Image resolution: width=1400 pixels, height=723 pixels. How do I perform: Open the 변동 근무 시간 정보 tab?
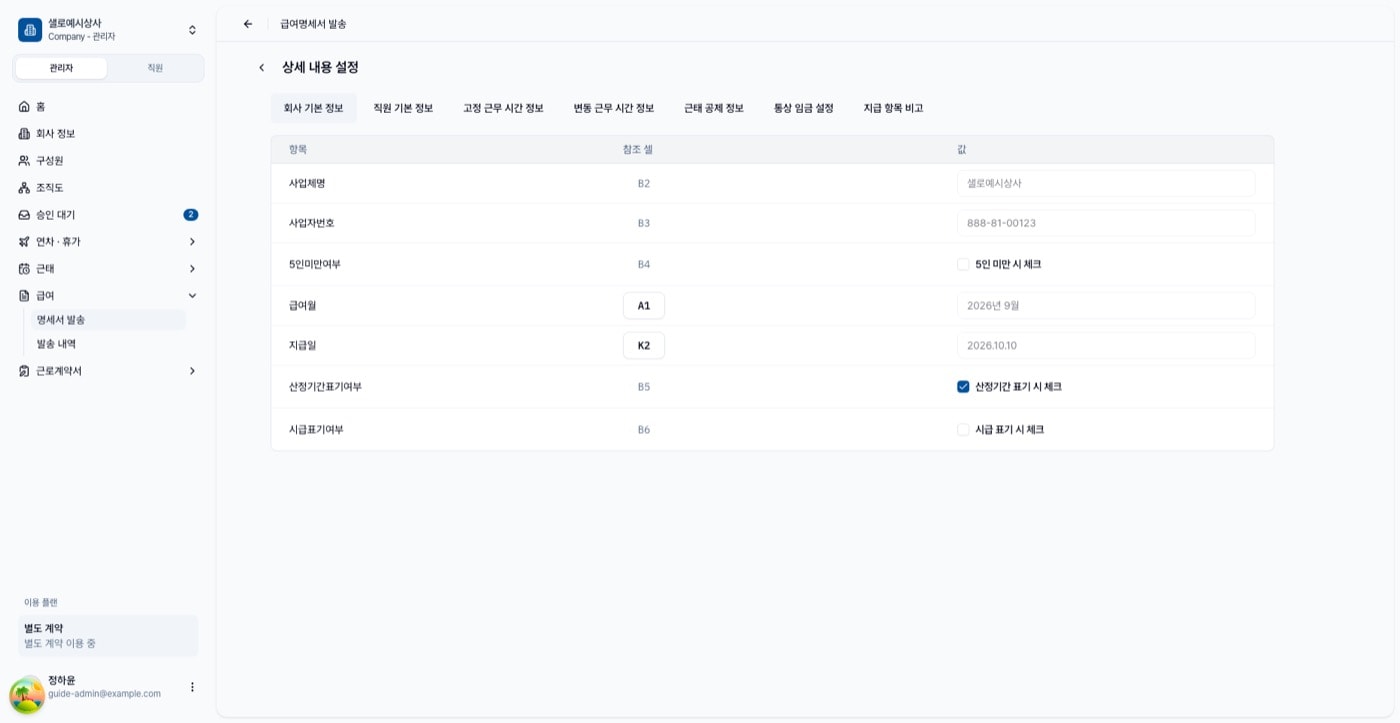click(x=614, y=108)
